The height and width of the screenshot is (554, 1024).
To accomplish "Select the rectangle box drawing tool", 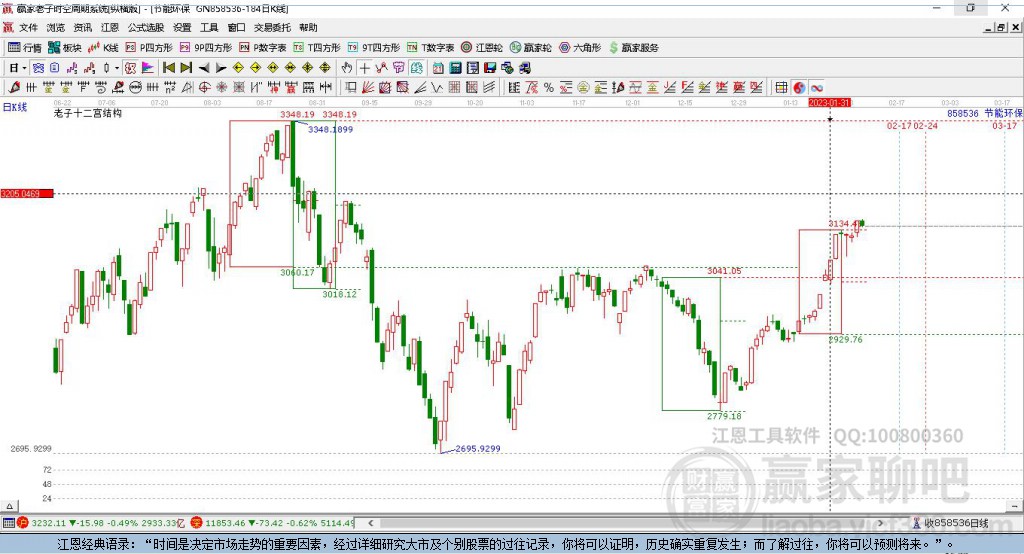I will 350,87.
